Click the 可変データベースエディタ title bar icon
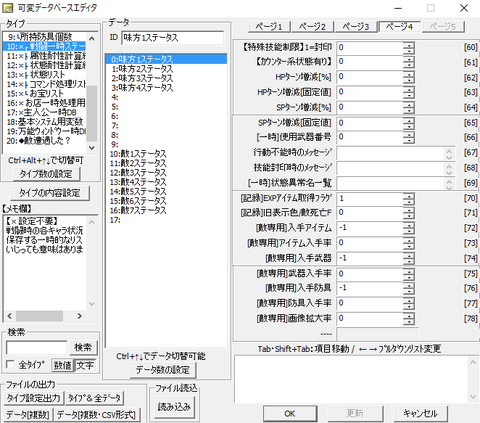 (x=7, y=8)
